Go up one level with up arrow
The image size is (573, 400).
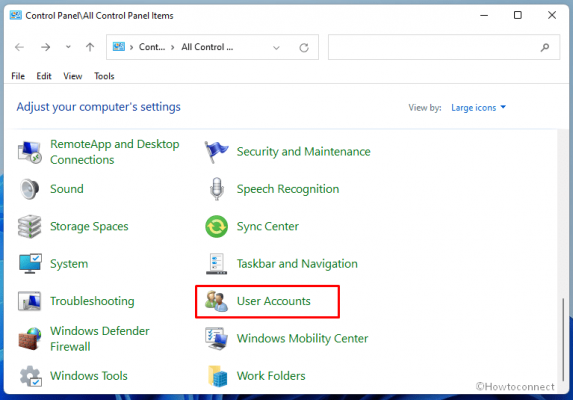point(90,47)
